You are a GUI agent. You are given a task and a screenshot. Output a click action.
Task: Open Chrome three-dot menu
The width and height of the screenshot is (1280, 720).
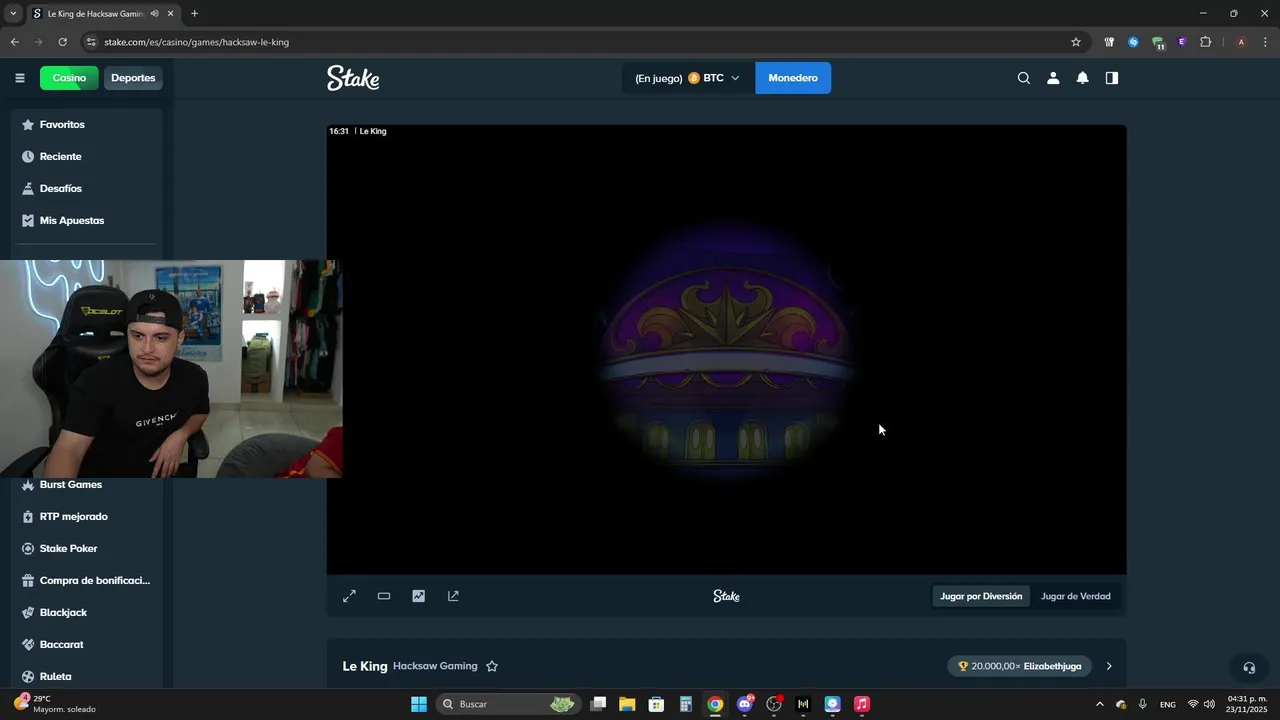click(x=1265, y=42)
